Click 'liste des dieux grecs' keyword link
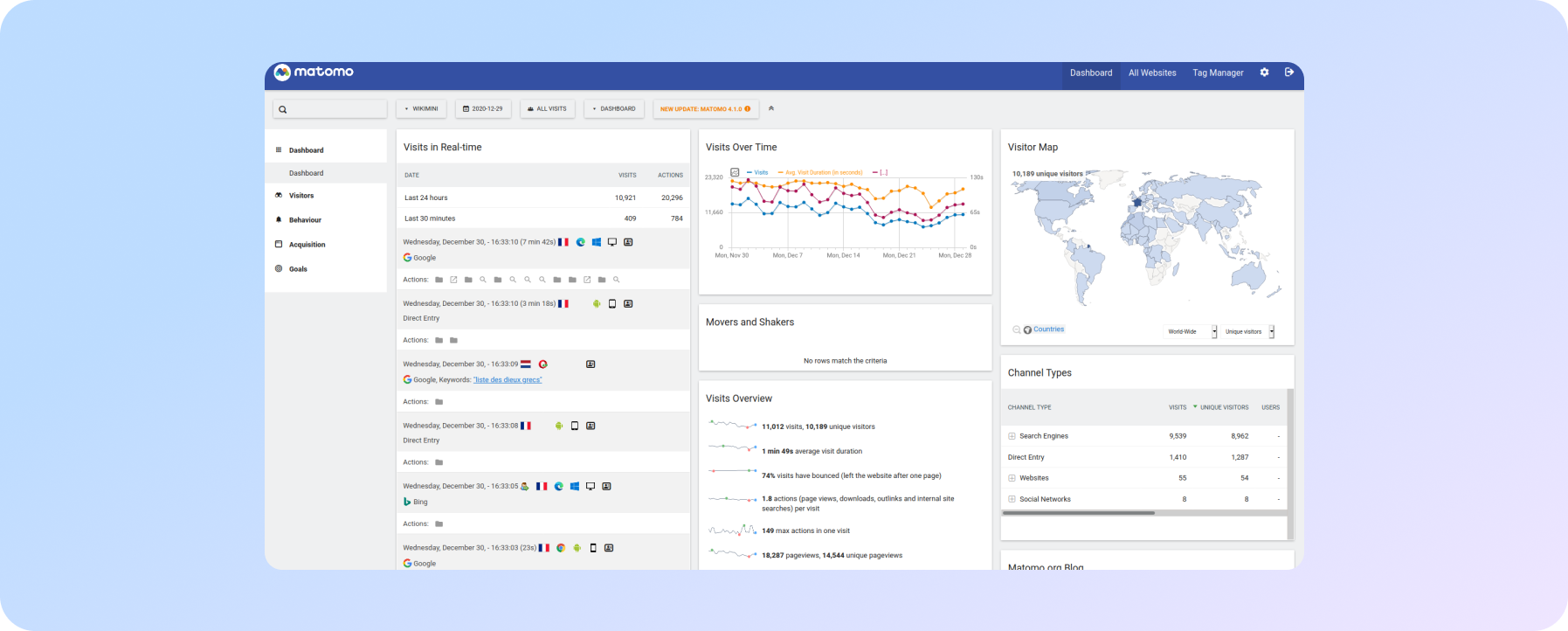This screenshot has width=1568, height=631. coord(508,380)
